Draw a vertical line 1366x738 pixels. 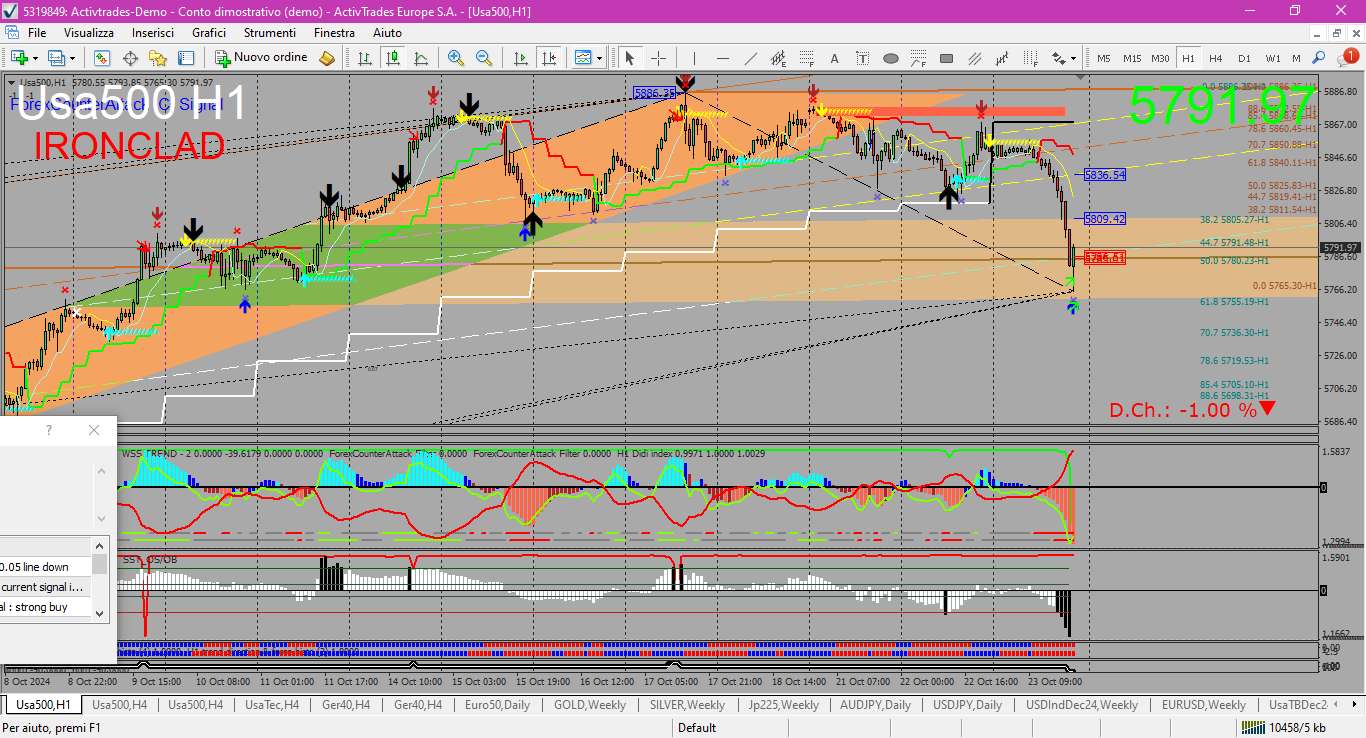click(694, 58)
